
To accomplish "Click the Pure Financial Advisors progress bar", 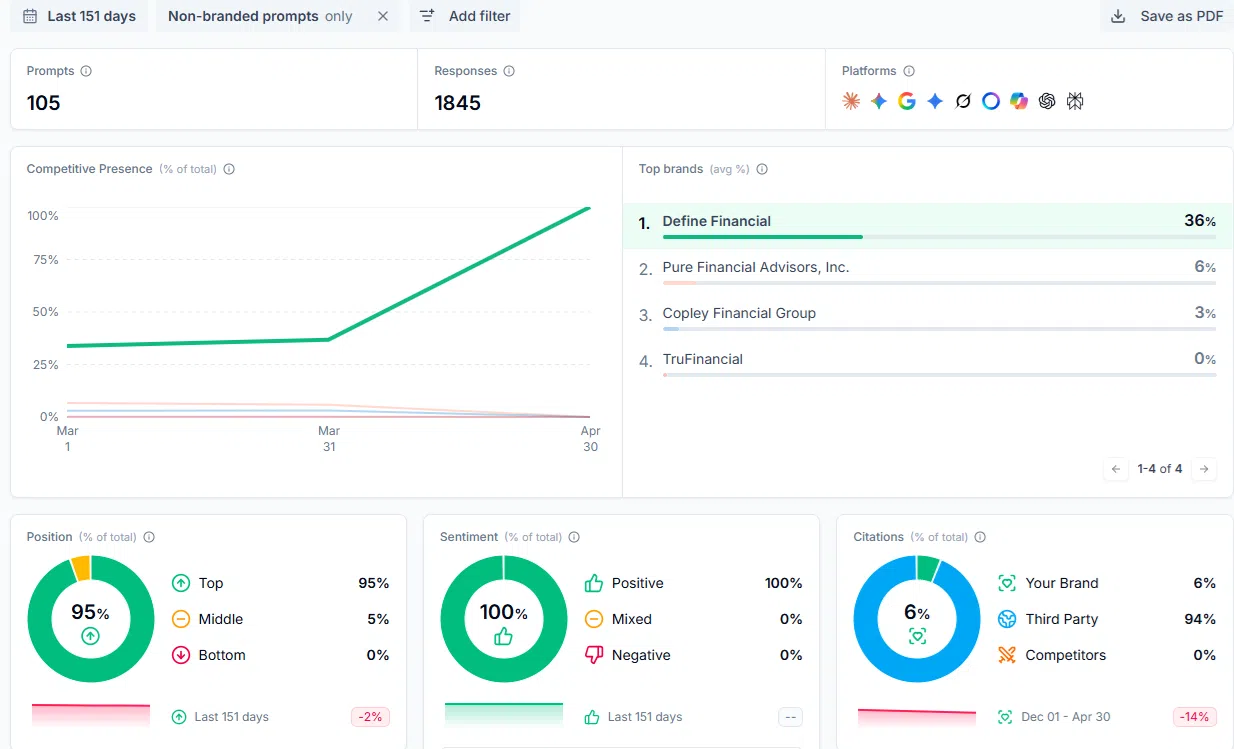I will click(x=939, y=283).
